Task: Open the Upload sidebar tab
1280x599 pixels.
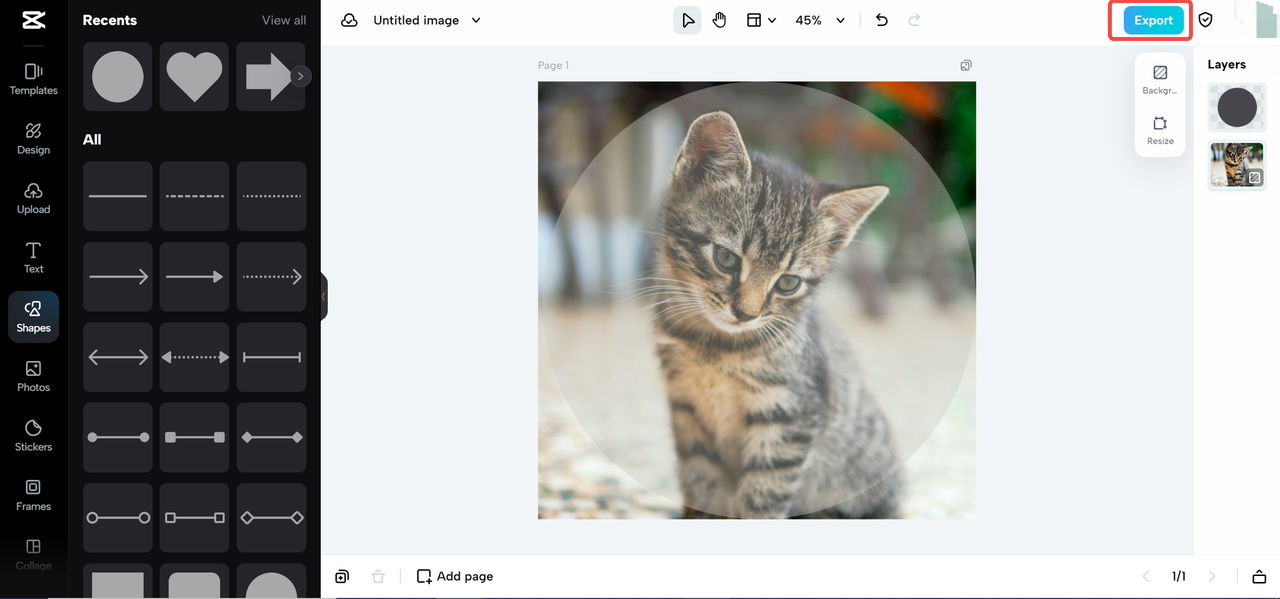Action: [x=33, y=198]
